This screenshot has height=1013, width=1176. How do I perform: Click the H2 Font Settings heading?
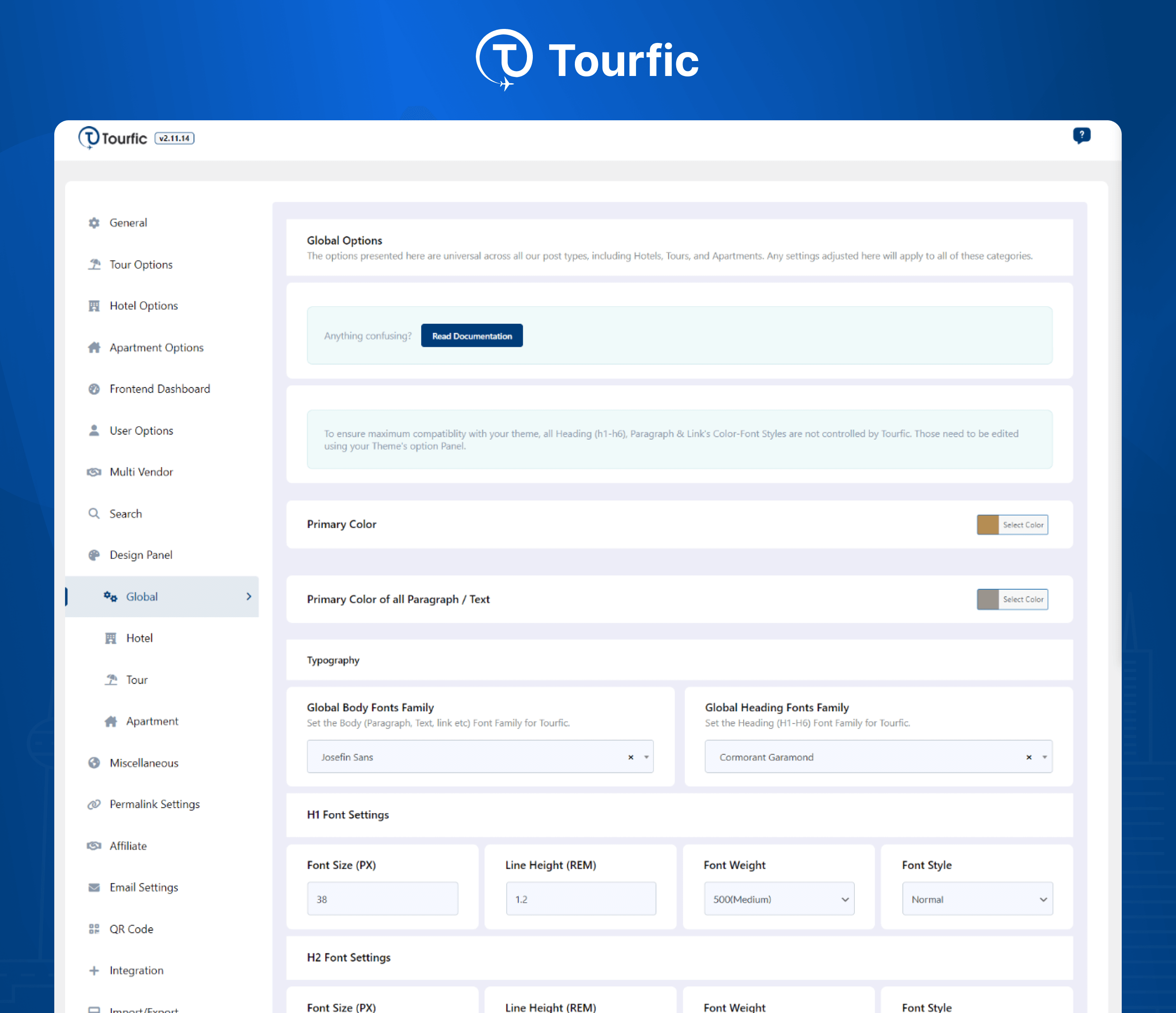click(349, 957)
